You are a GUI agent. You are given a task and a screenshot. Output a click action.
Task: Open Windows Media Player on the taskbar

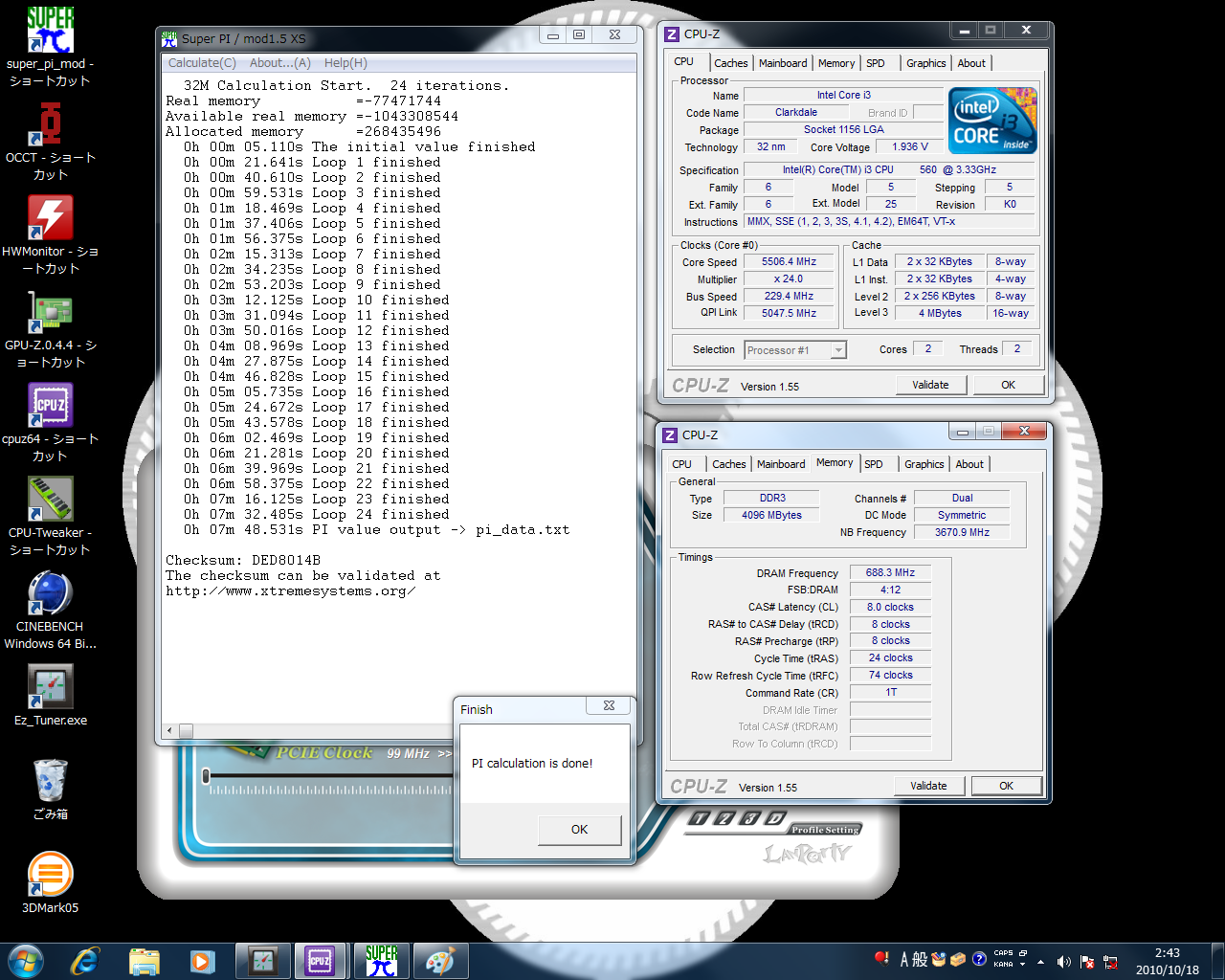202,961
